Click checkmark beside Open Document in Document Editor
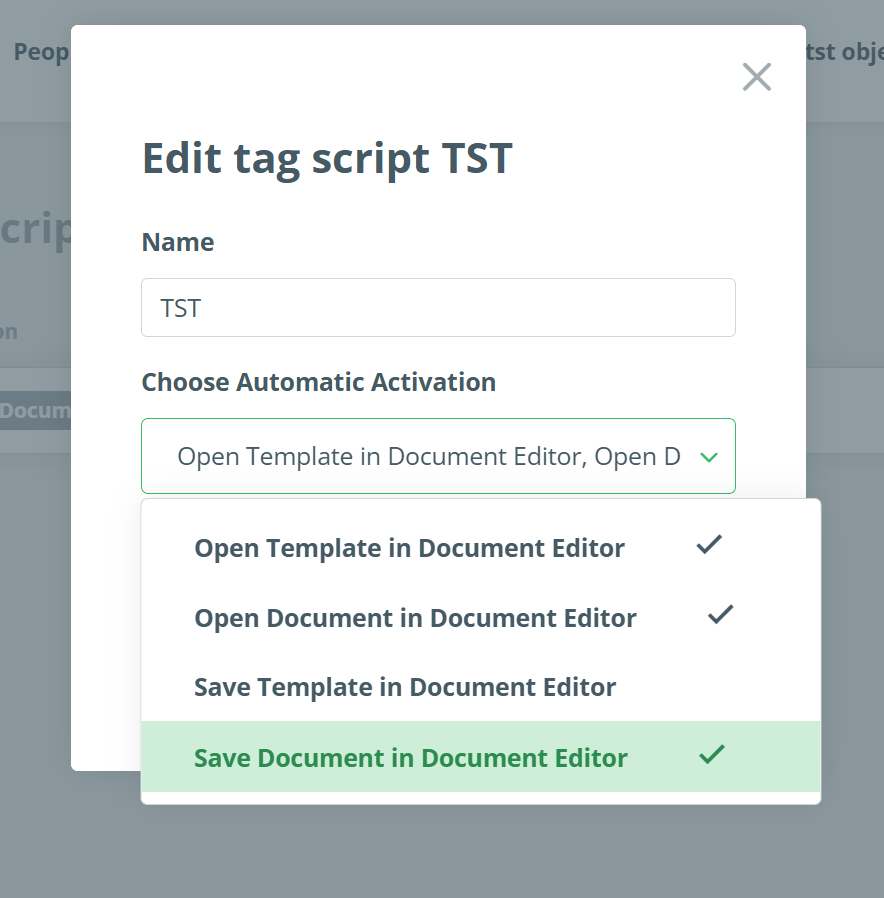This screenshot has width=884, height=898. [720, 615]
